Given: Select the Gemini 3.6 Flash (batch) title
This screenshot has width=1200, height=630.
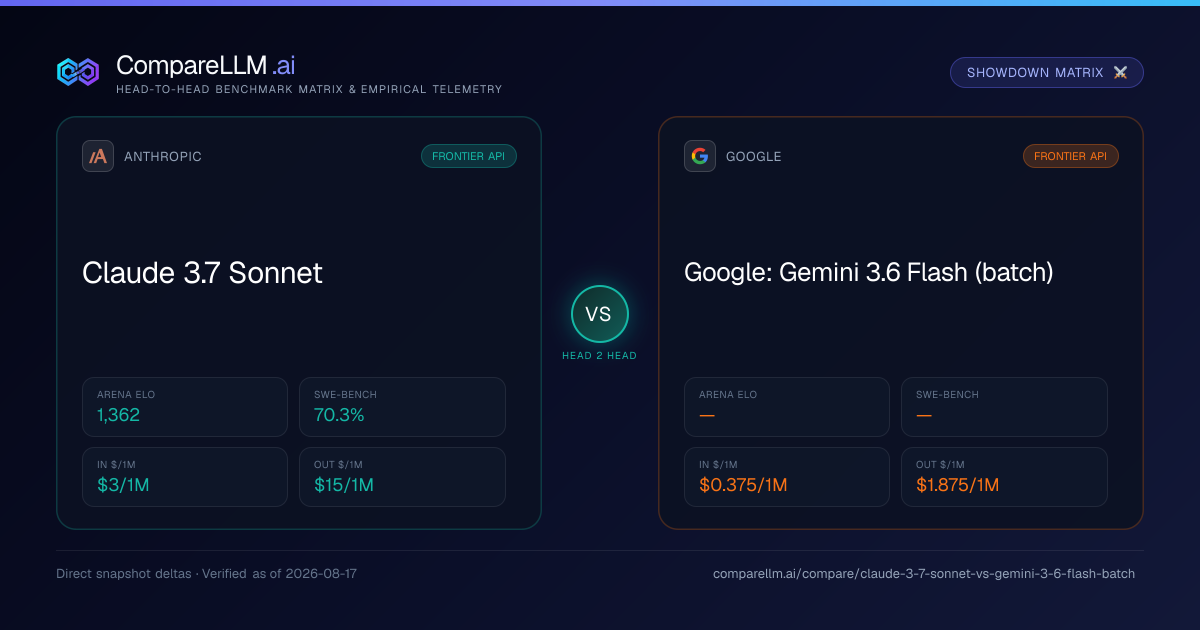Looking at the screenshot, I should 868,273.
